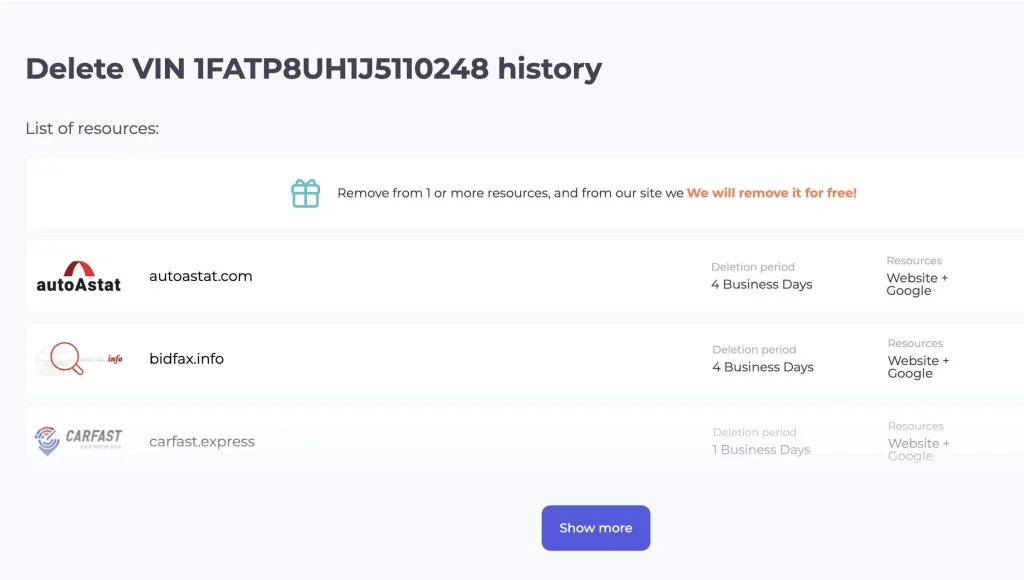Image resolution: width=1024 pixels, height=580 pixels.
Task: Click the CARFAST logo
Action: pos(78,440)
